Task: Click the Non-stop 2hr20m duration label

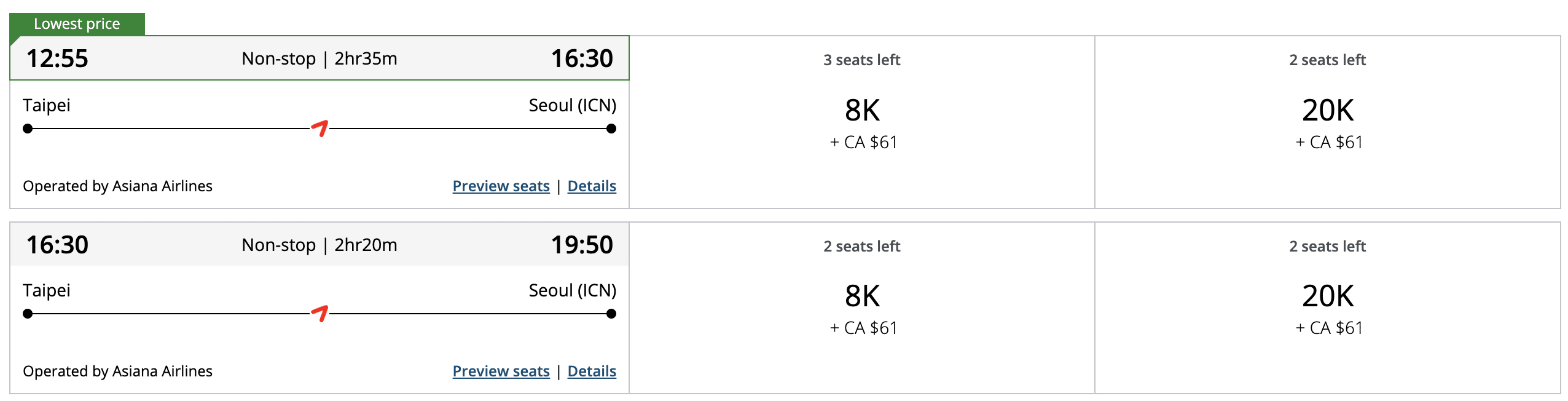Action: pos(319,245)
